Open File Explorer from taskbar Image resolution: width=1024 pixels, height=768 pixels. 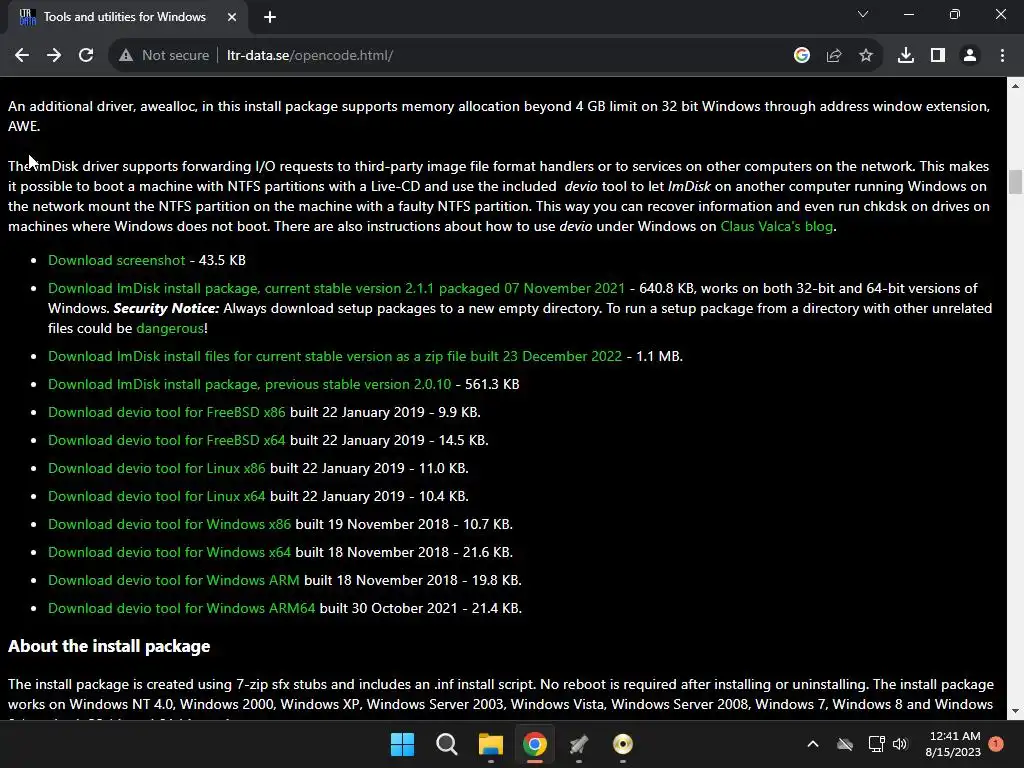[490, 744]
